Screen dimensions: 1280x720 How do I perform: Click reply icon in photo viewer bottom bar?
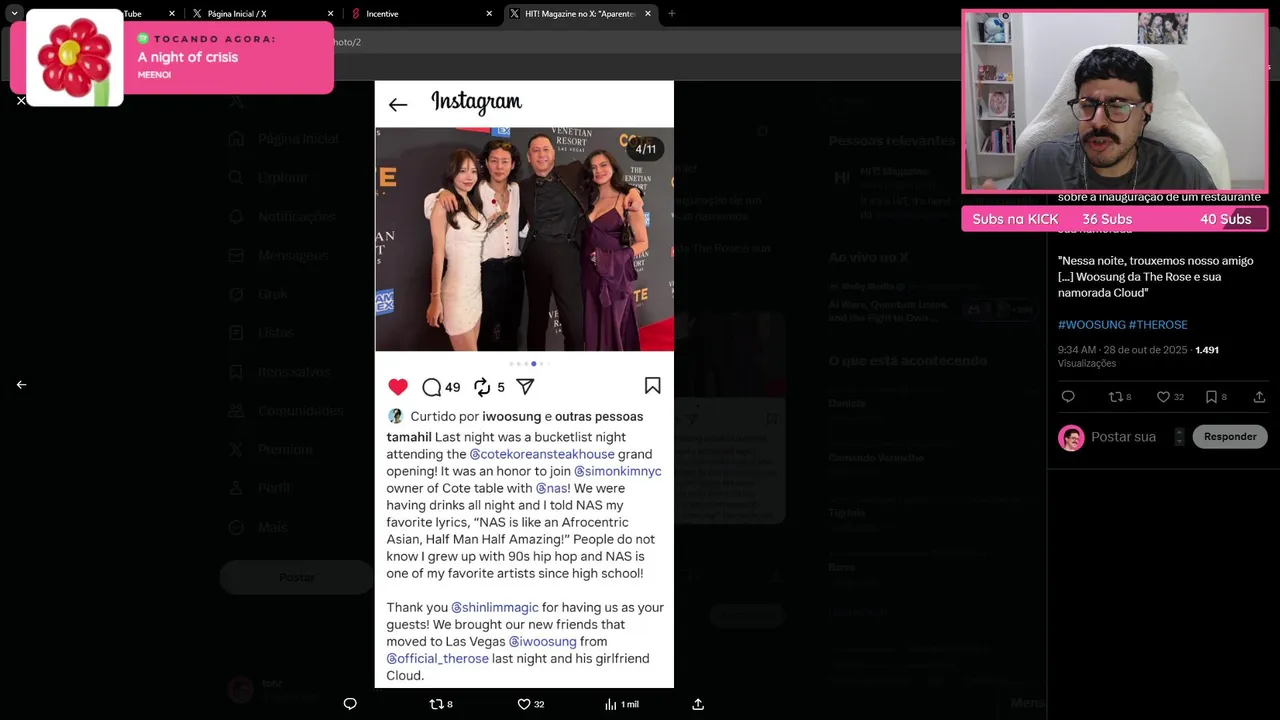click(x=350, y=704)
